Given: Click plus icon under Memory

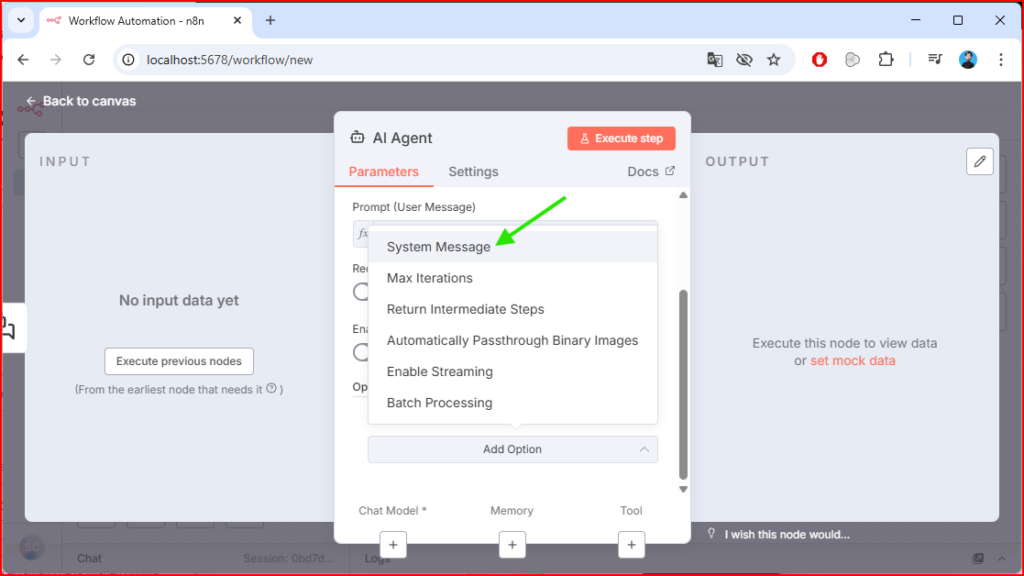Looking at the screenshot, I should pos(512,545).
